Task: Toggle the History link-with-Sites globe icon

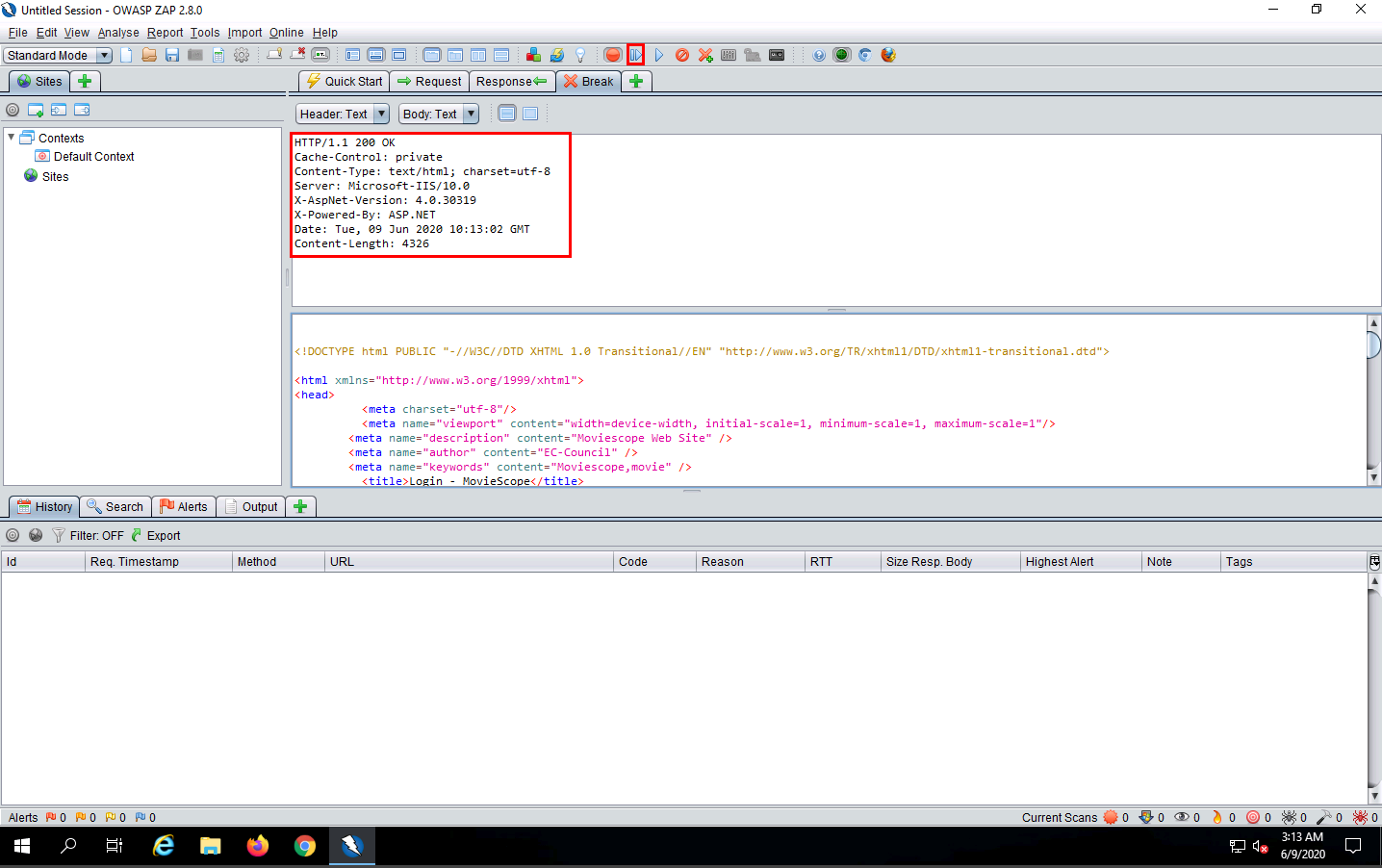Action: tap(36, 535)
